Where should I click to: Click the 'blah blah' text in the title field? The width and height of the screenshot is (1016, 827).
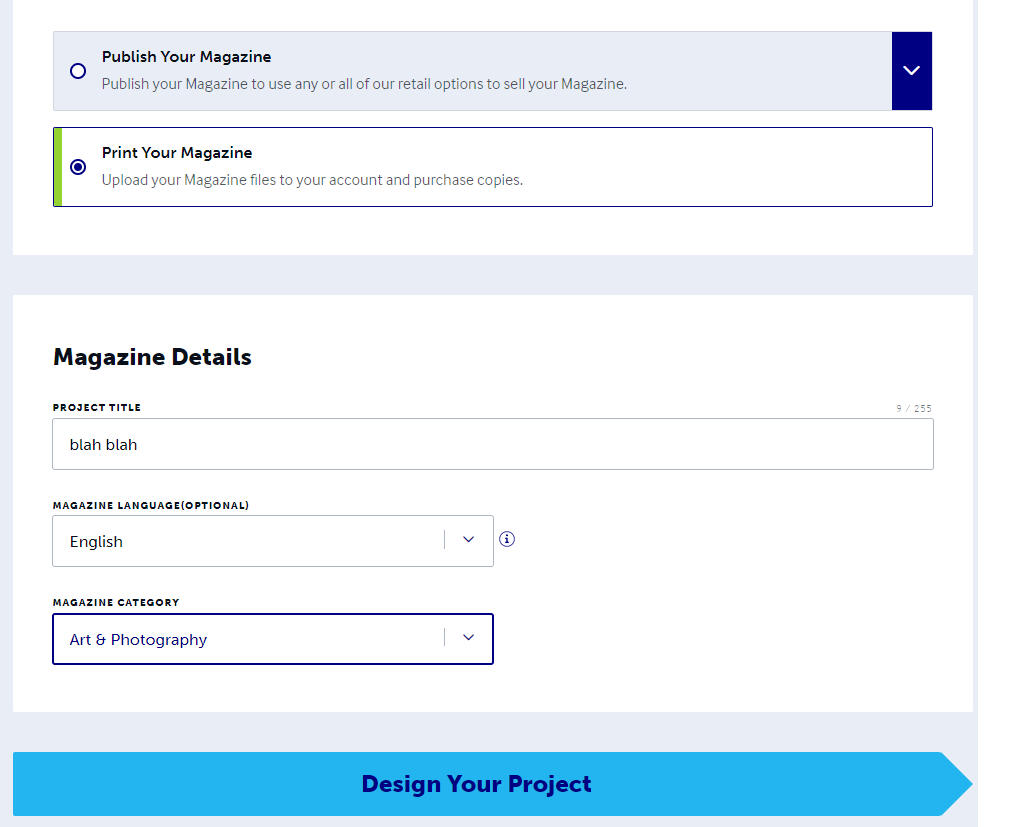point(103,445)
